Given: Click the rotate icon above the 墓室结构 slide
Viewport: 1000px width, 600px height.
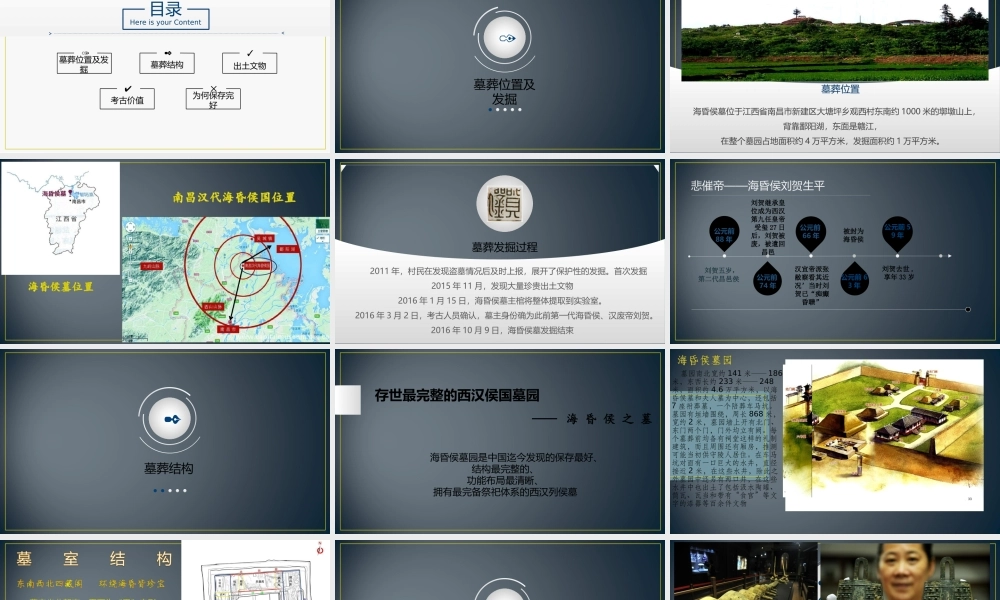Looking at the screenshot, I should pos(320,550).
